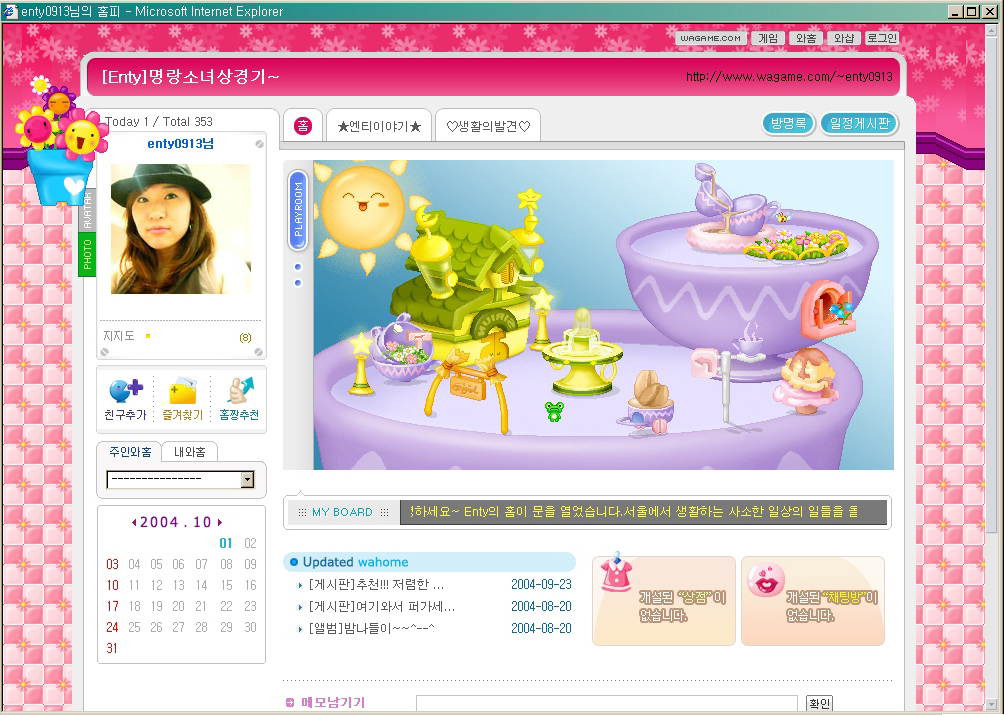Click the round pink 홈 icon tab

pos(303,126)
